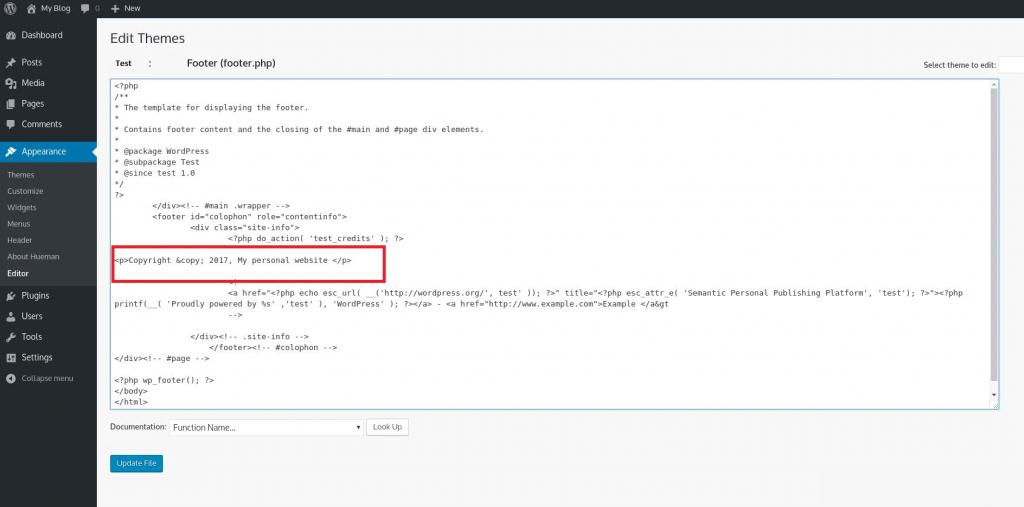The image size is (1024, 507).
Task: Open the Header submenu link
Action: [x=20, y=240]
